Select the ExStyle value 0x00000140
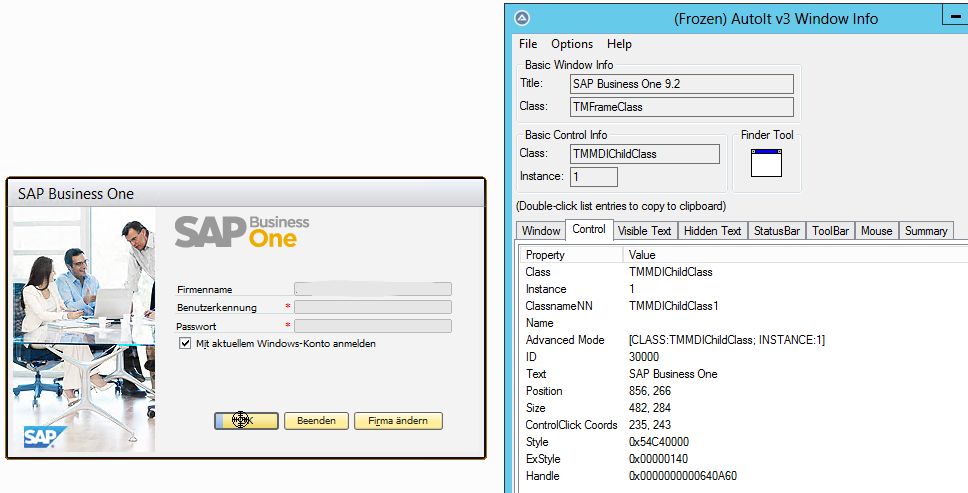 658,459
